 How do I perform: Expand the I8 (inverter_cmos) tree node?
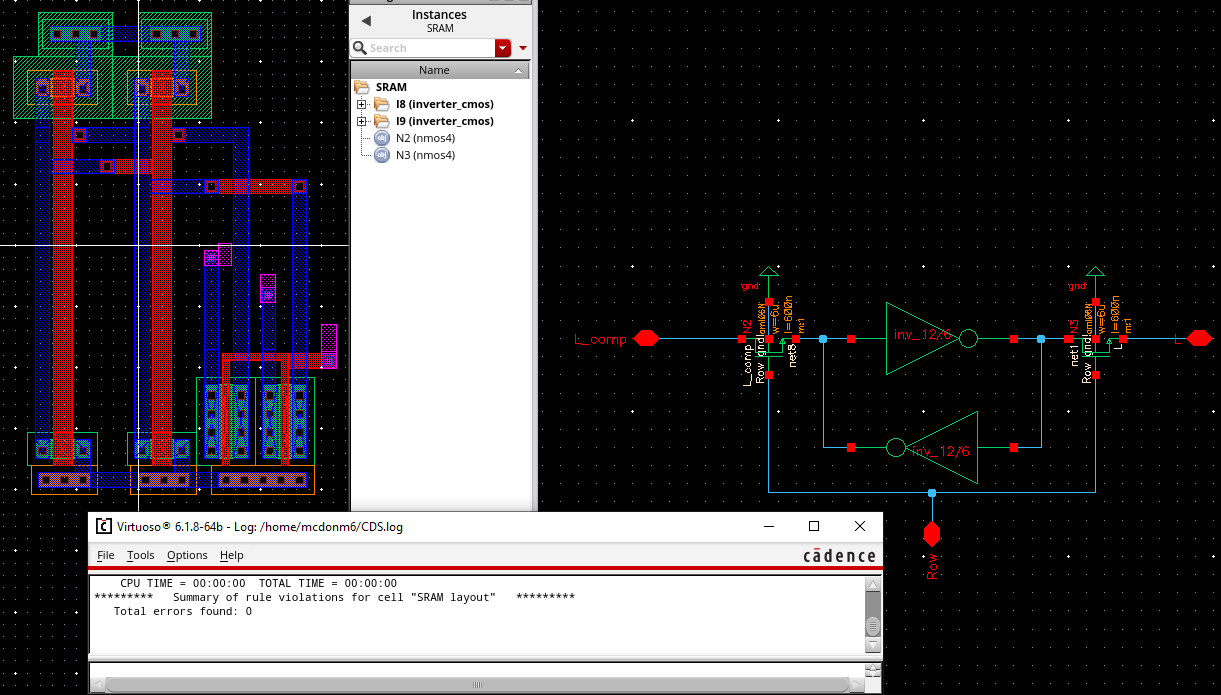click(362, 104)
